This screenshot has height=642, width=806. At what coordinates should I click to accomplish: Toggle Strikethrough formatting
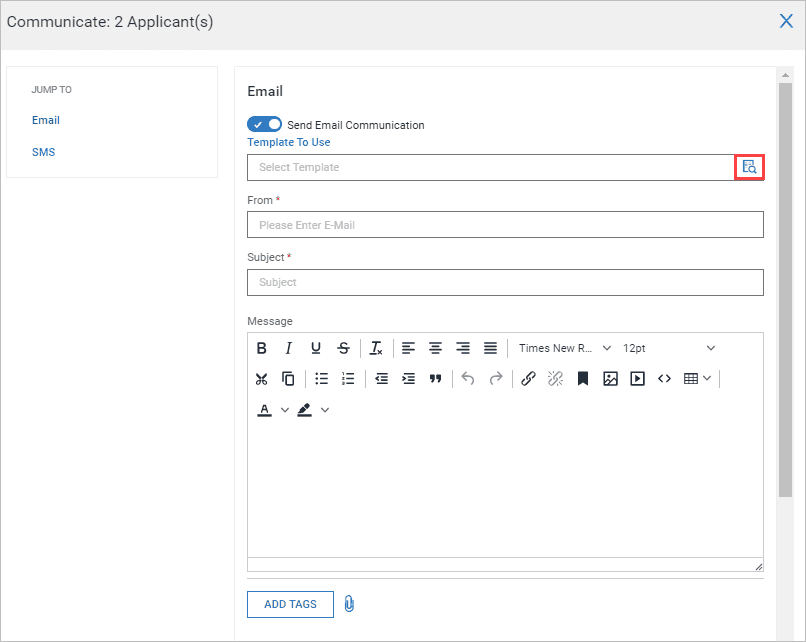[343, 348]
